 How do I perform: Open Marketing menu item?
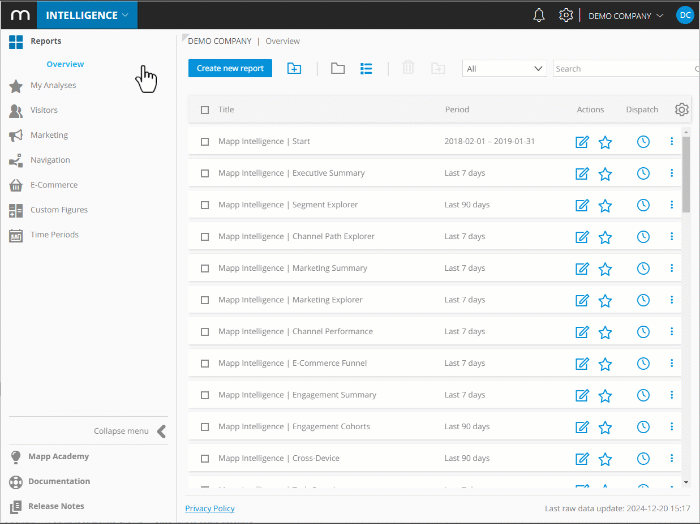click(49, 135)
